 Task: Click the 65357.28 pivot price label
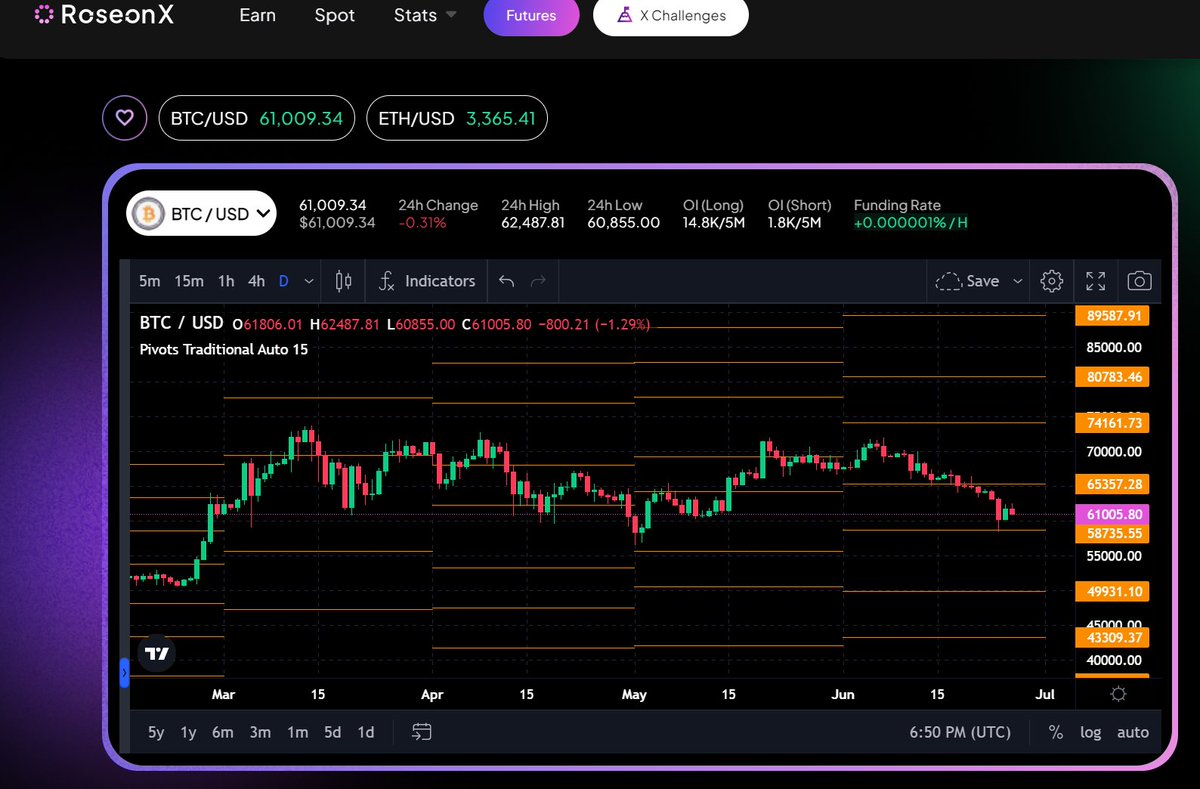click(x=1112, y=484)
